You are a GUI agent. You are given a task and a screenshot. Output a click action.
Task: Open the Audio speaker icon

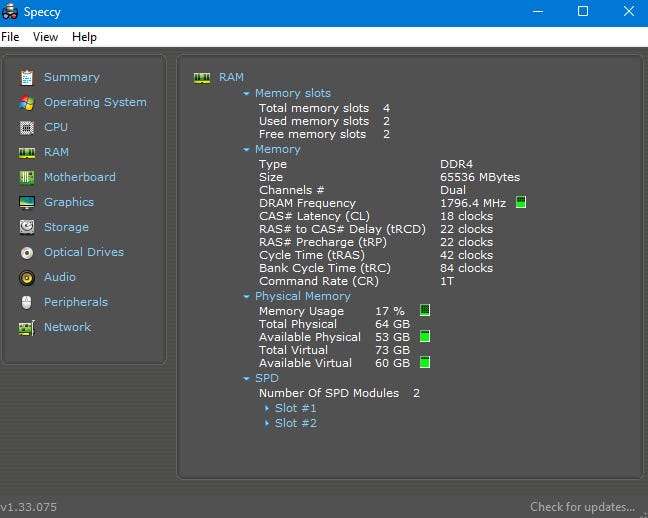pos(26,277)
